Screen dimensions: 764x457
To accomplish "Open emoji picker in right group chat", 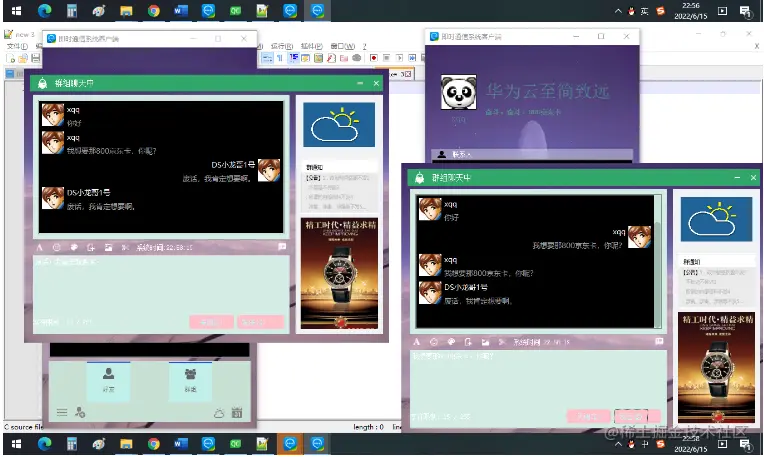I will tap(434, 342).
